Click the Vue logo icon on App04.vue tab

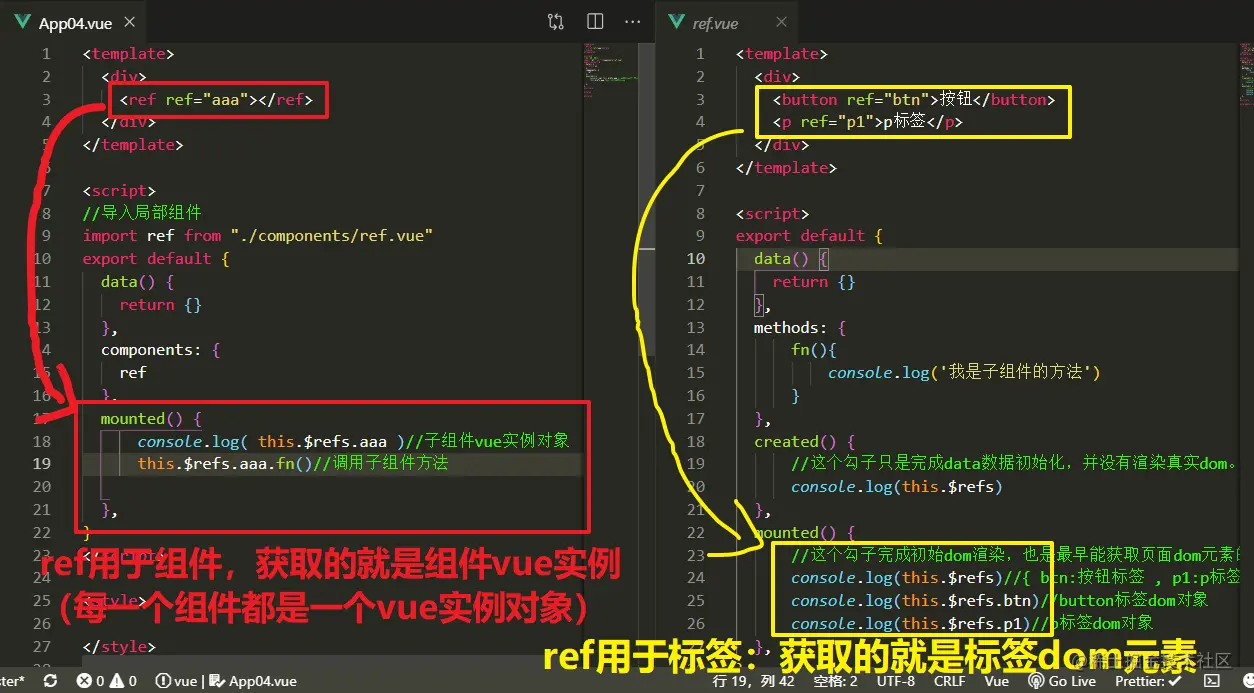coord(22,22)
